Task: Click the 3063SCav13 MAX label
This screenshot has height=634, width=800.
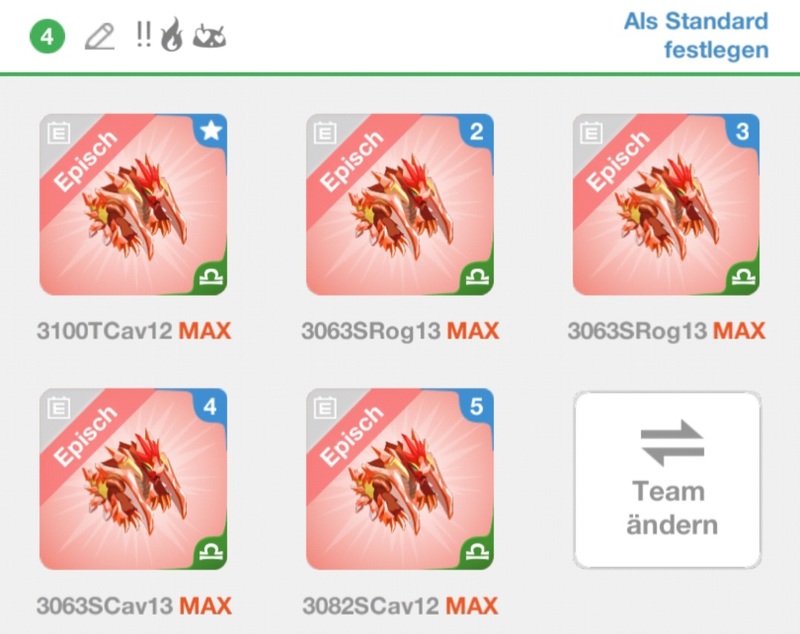Action: (134, 606)
